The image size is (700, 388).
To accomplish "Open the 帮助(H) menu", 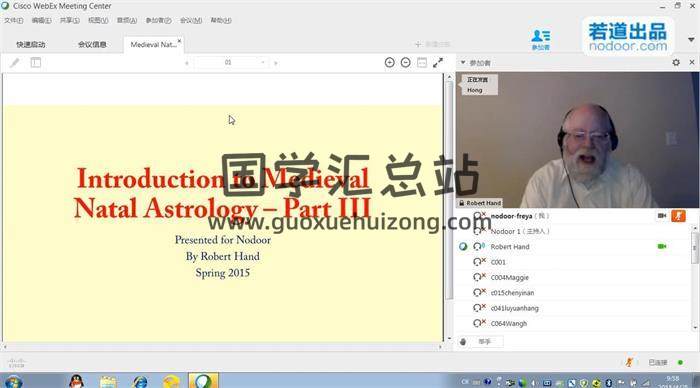I will click(x=221, y=20).
